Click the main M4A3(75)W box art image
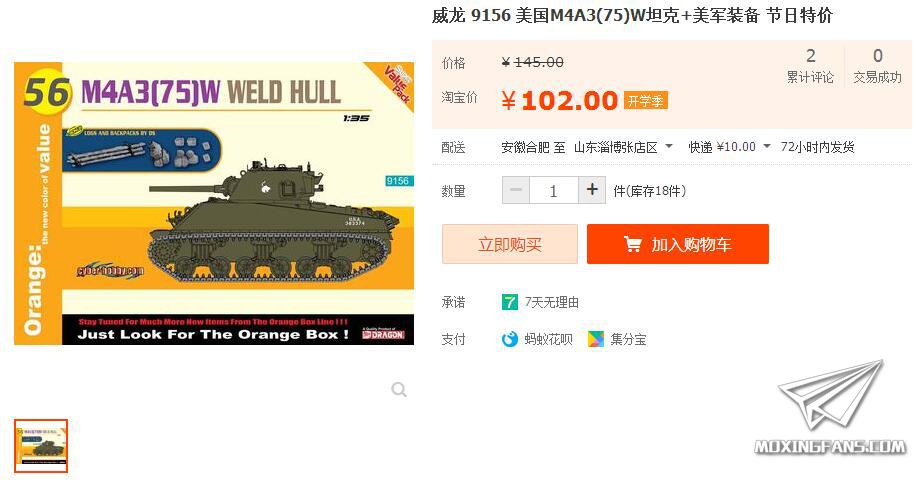 click(214, 203)
